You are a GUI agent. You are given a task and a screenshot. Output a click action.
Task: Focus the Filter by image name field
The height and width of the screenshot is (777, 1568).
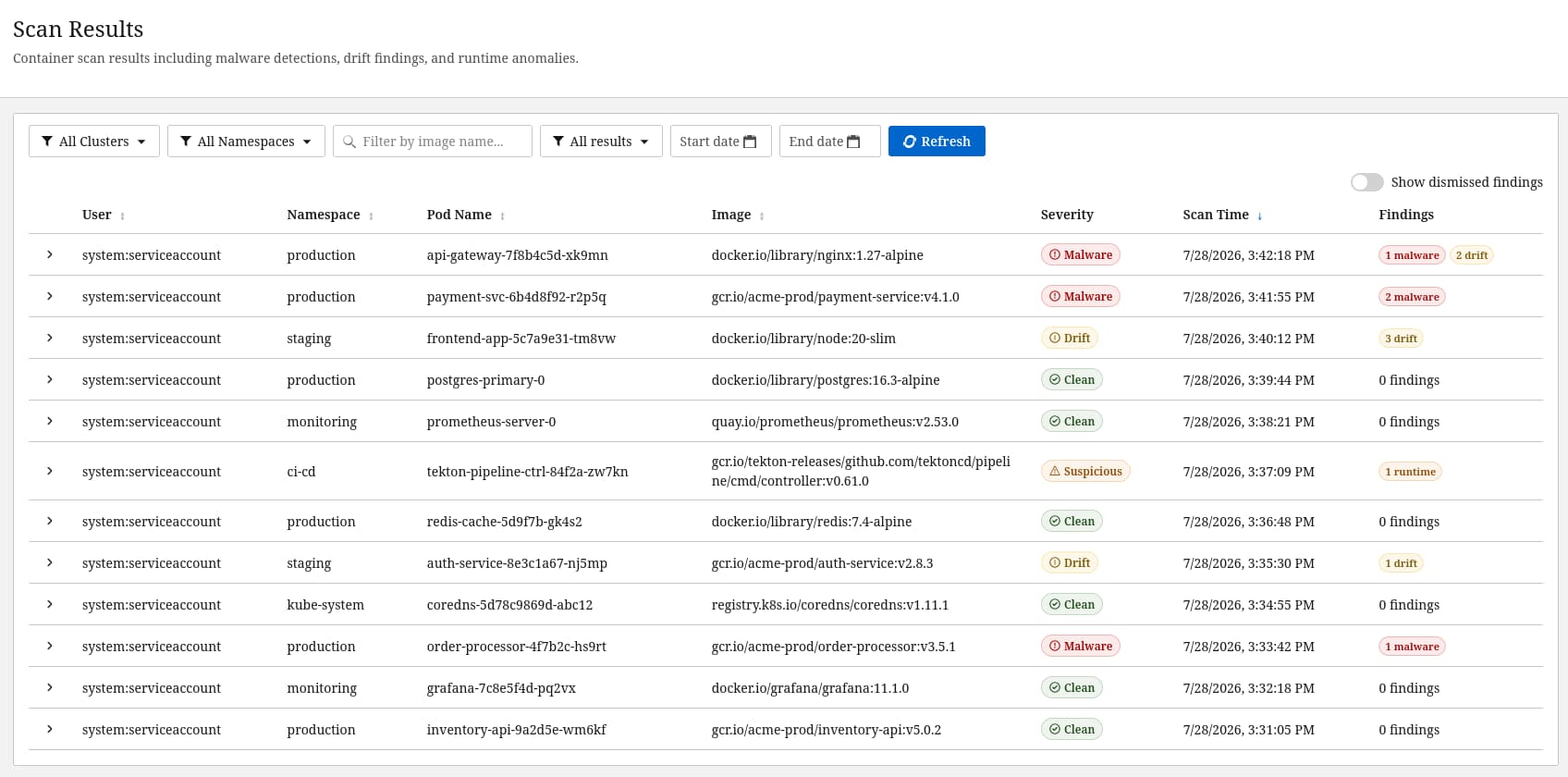433,141
